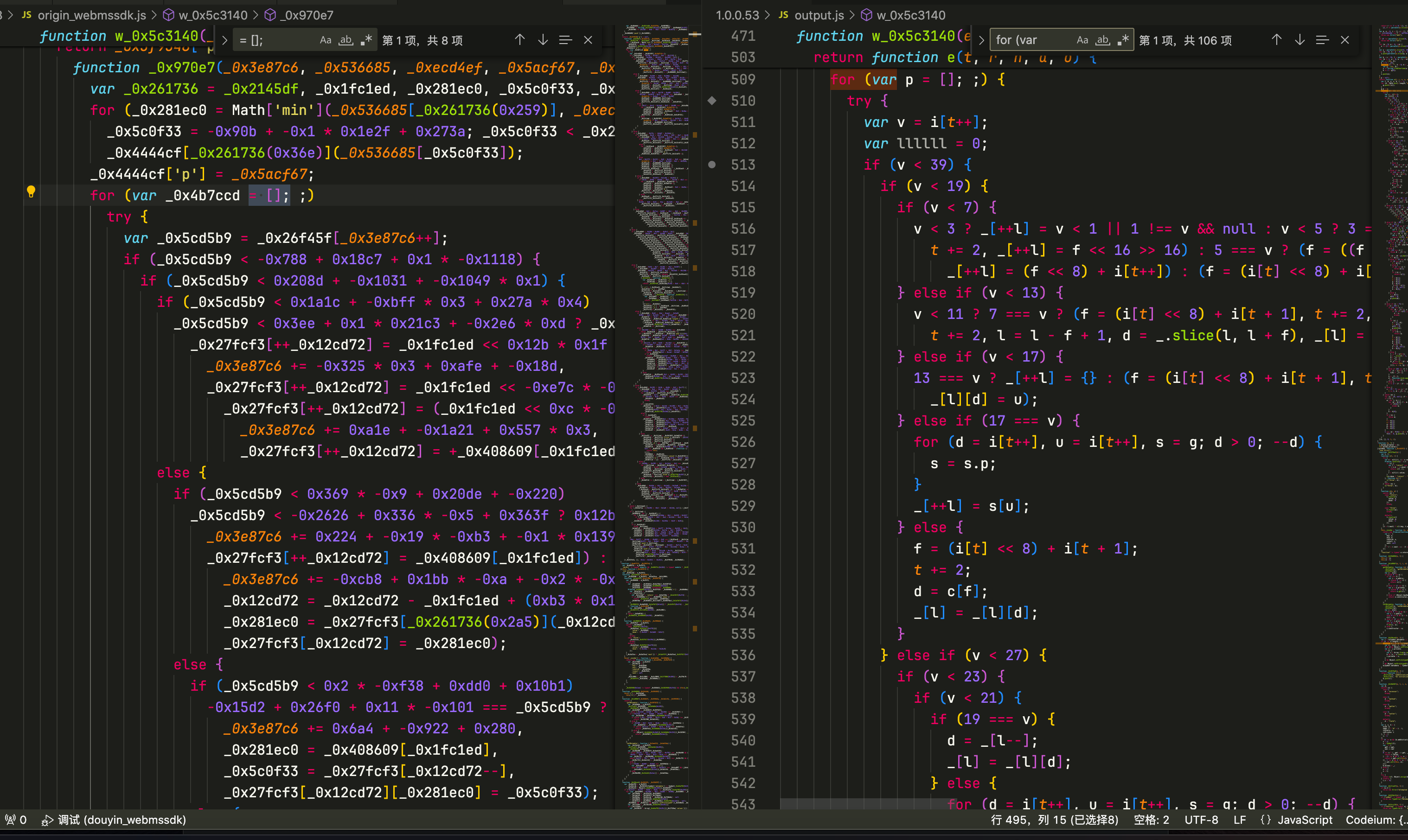The height and width of the screenshot is (840, 1408).
Task: Toggle Match Whole Word in left find widget
Action: 346,40
